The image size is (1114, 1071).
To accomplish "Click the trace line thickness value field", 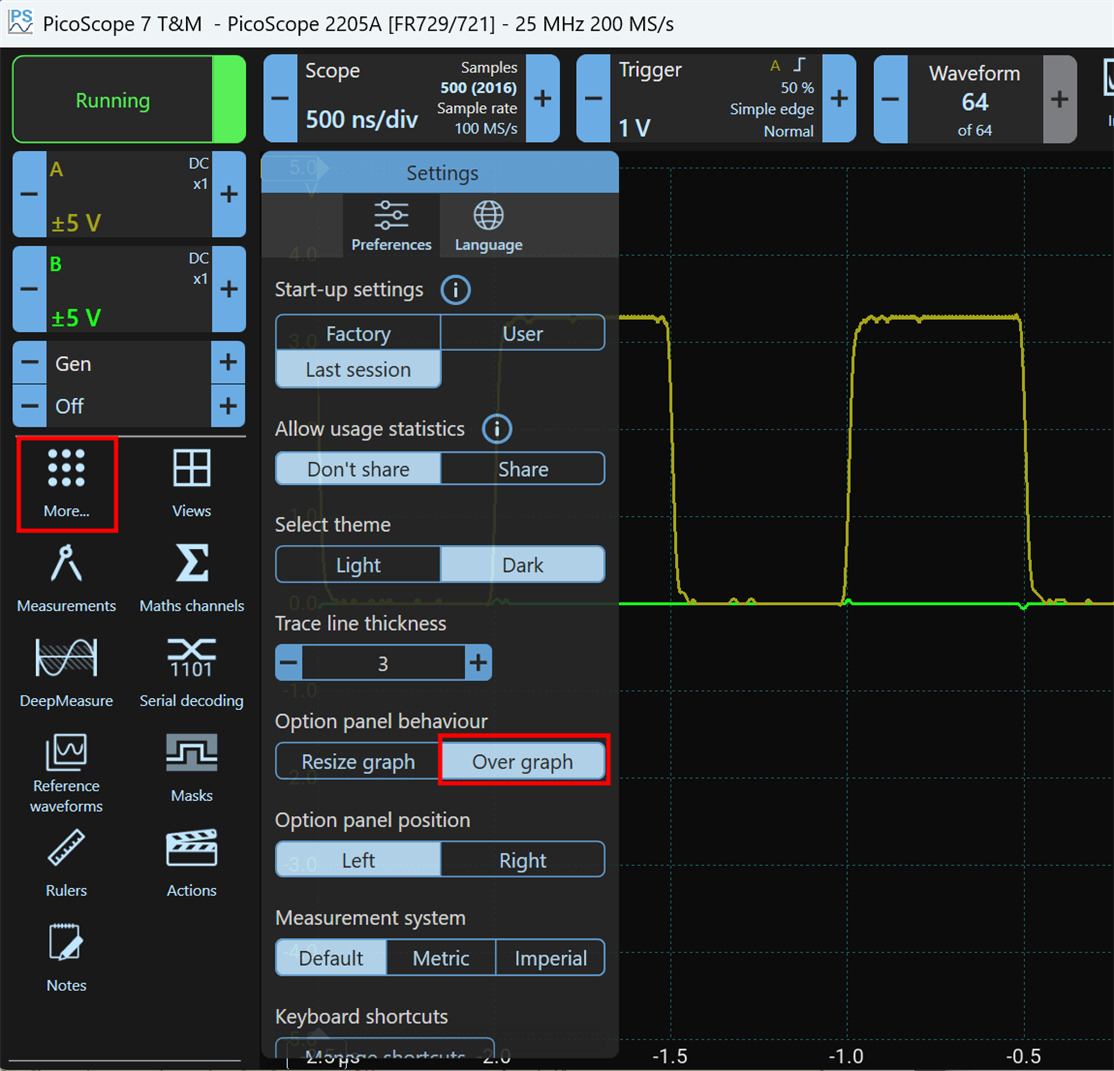I will (384, 663).
